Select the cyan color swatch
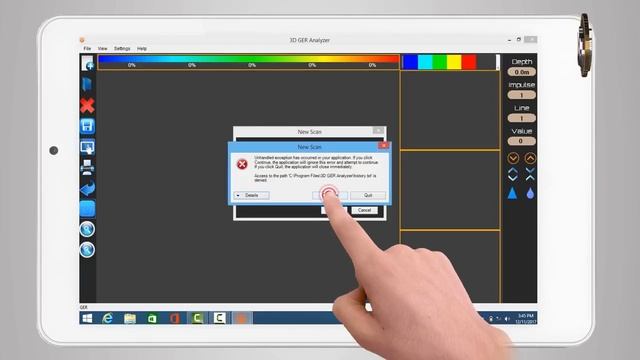The image size is (640, 360). [x=425, y=62]
